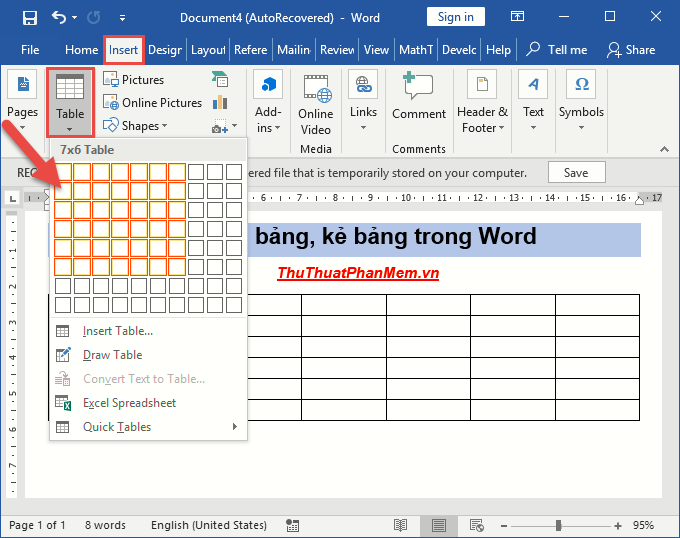The width and height of the screenshot is (680, 538).
Task: Insert a SmartArt graphic
Action: click(x=220, y=80)
